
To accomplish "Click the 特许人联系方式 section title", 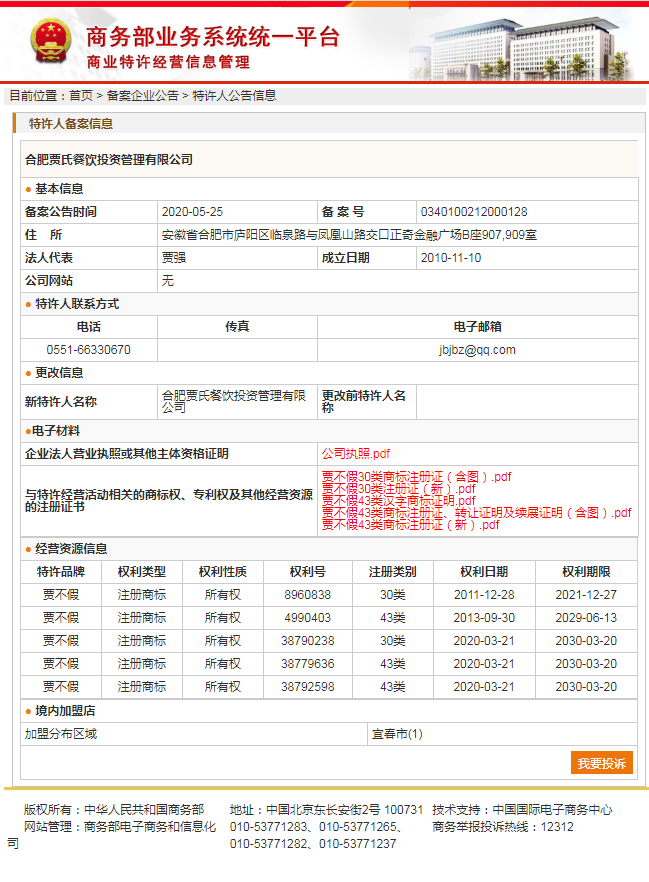I will (77, 304).
